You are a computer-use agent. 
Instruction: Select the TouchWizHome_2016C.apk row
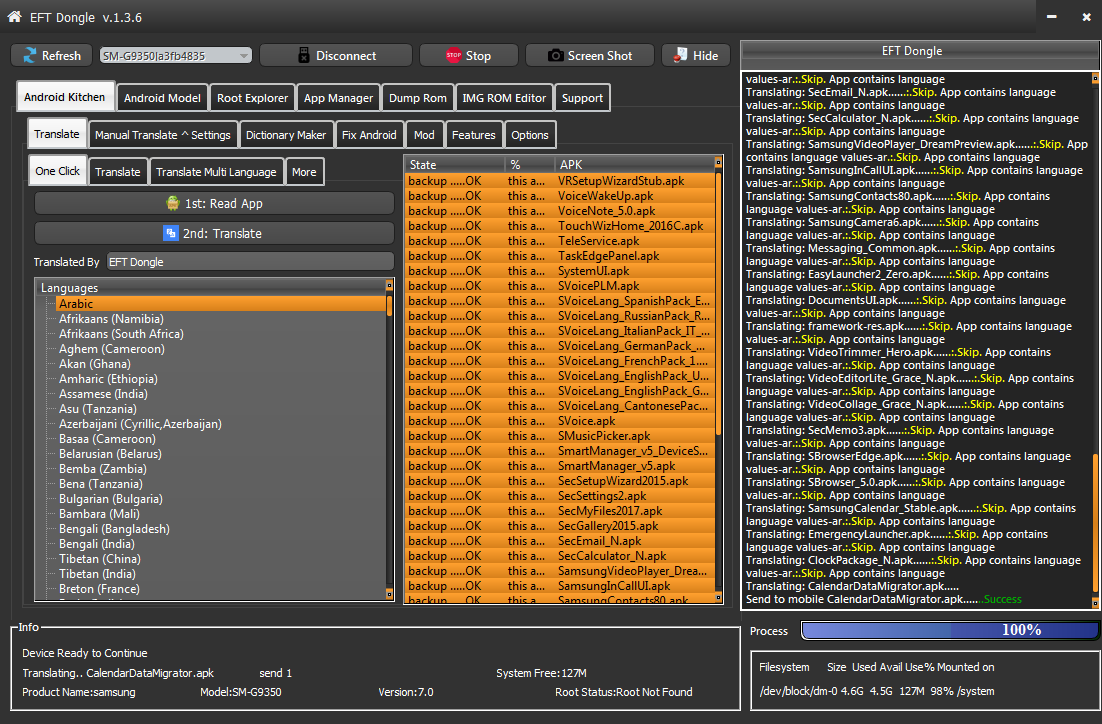pos(560,226)
